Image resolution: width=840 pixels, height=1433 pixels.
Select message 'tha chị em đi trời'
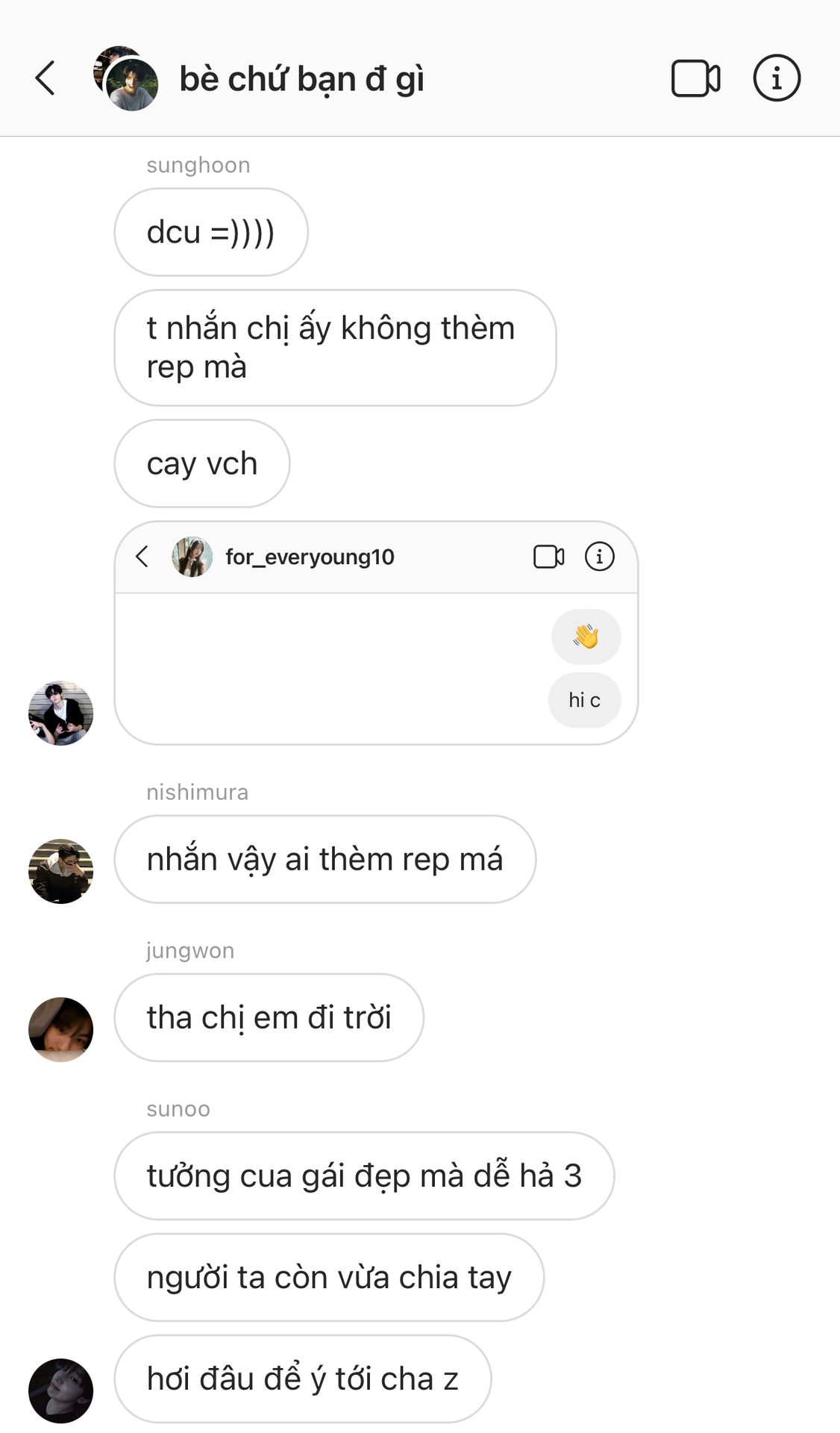coord(269,1017)
